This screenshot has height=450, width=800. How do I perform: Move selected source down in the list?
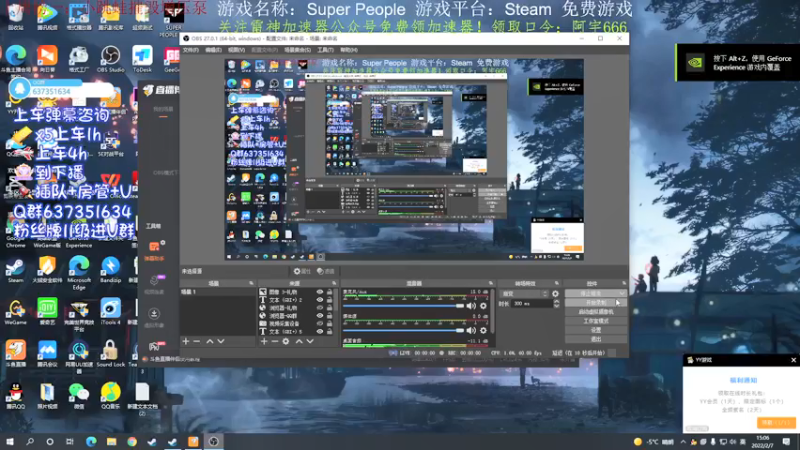[310, 341]
